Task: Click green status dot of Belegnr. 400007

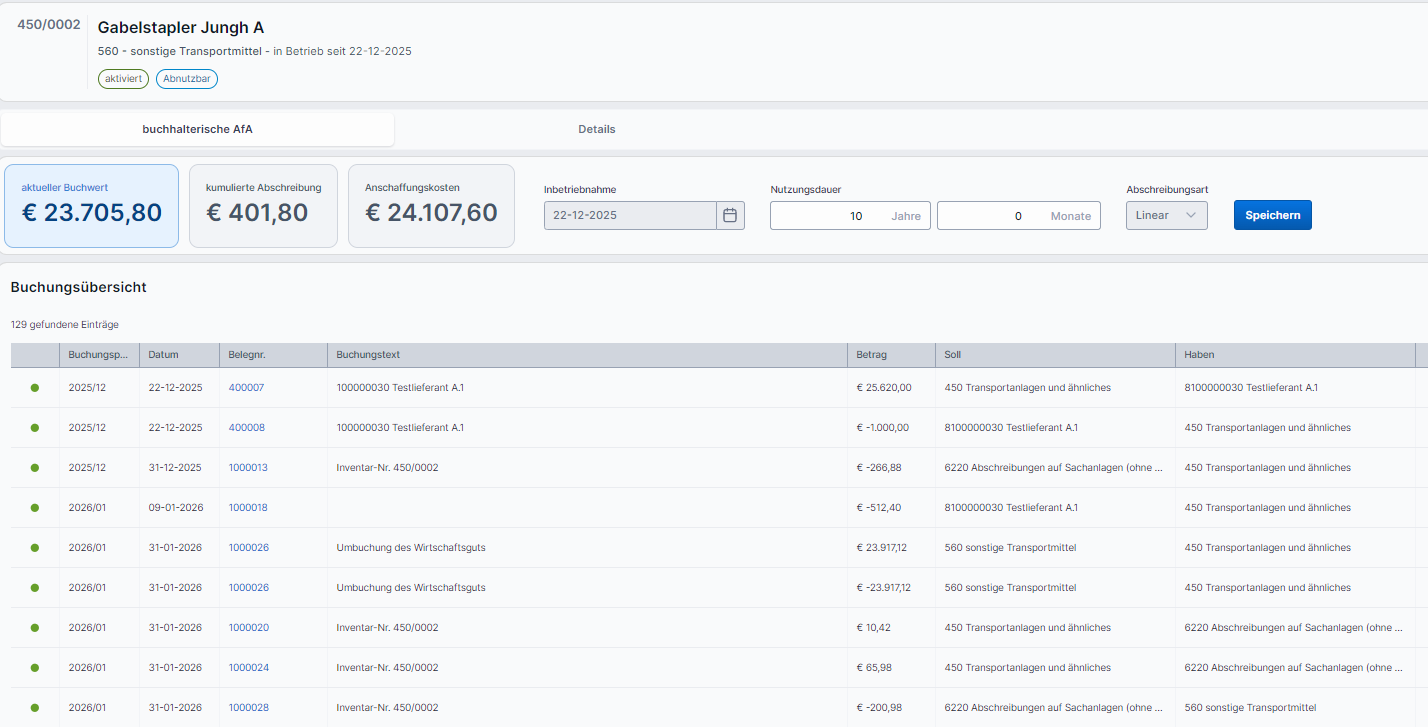Action: tap(35, 388)
